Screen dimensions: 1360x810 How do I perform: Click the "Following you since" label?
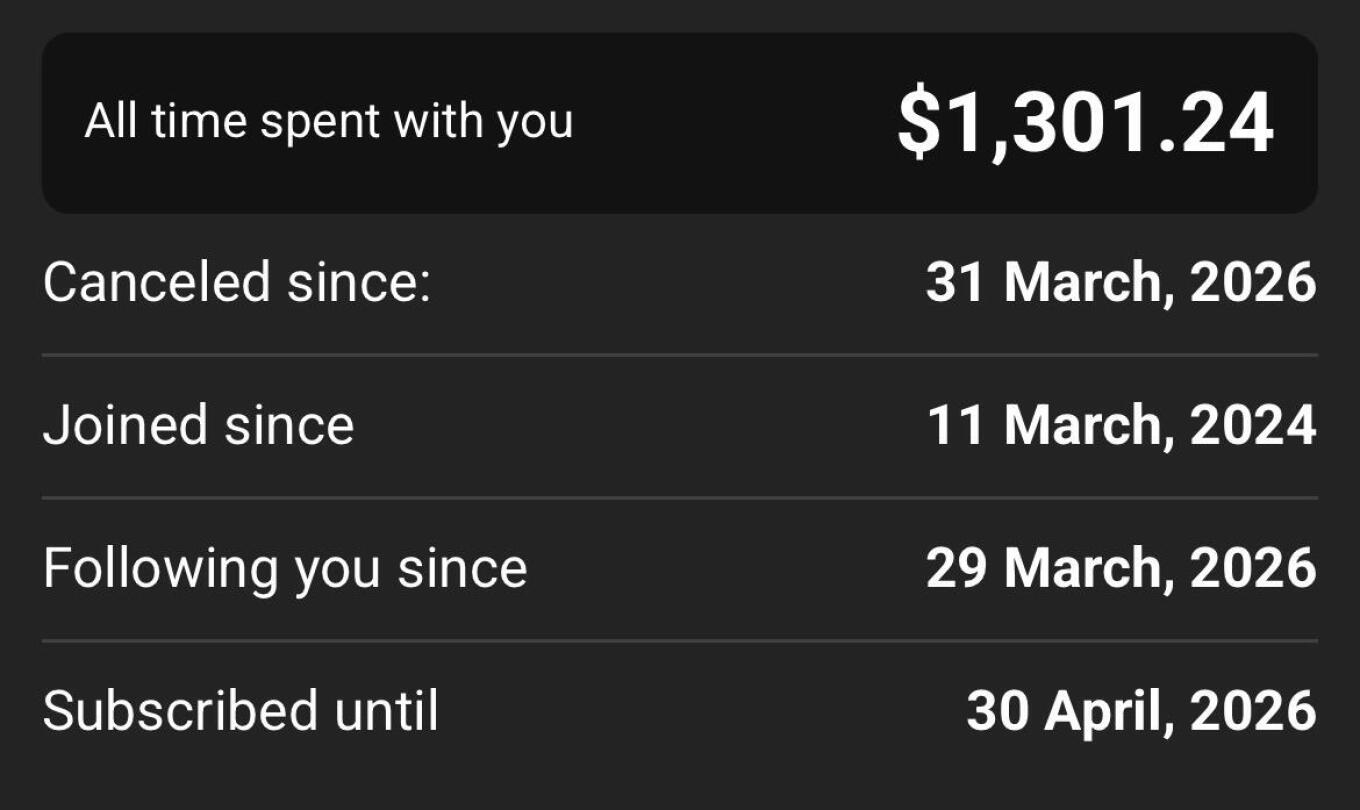tap(284, 568)
